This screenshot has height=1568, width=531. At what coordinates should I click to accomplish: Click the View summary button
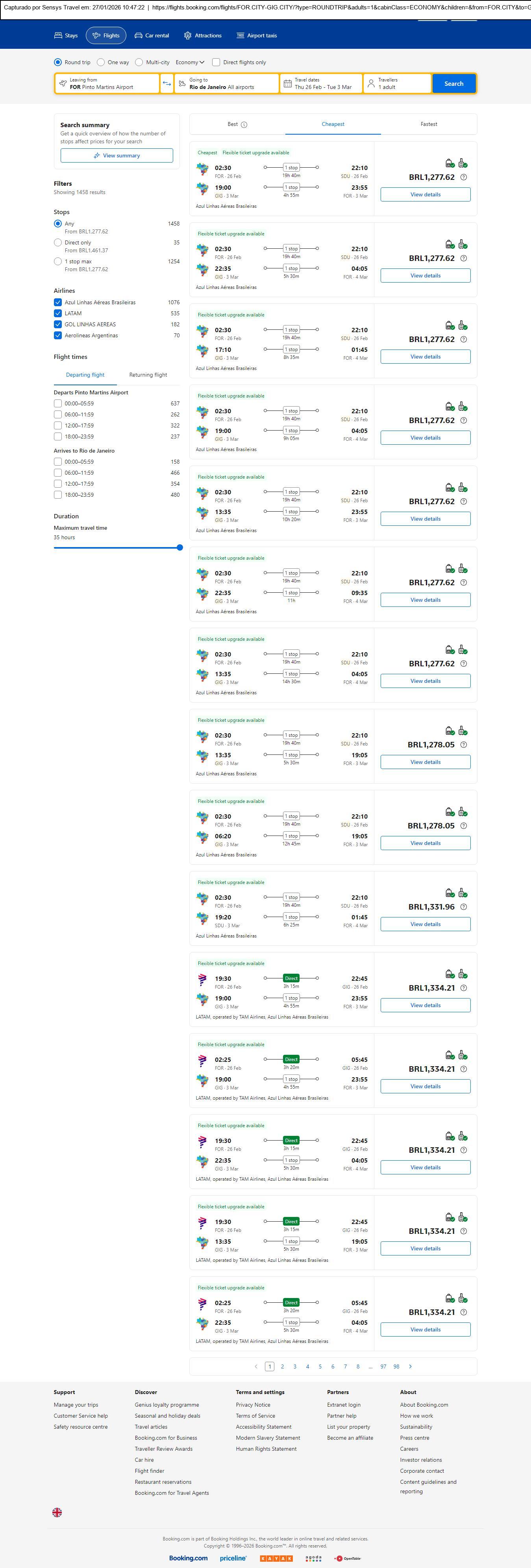(x=116, y=156)
